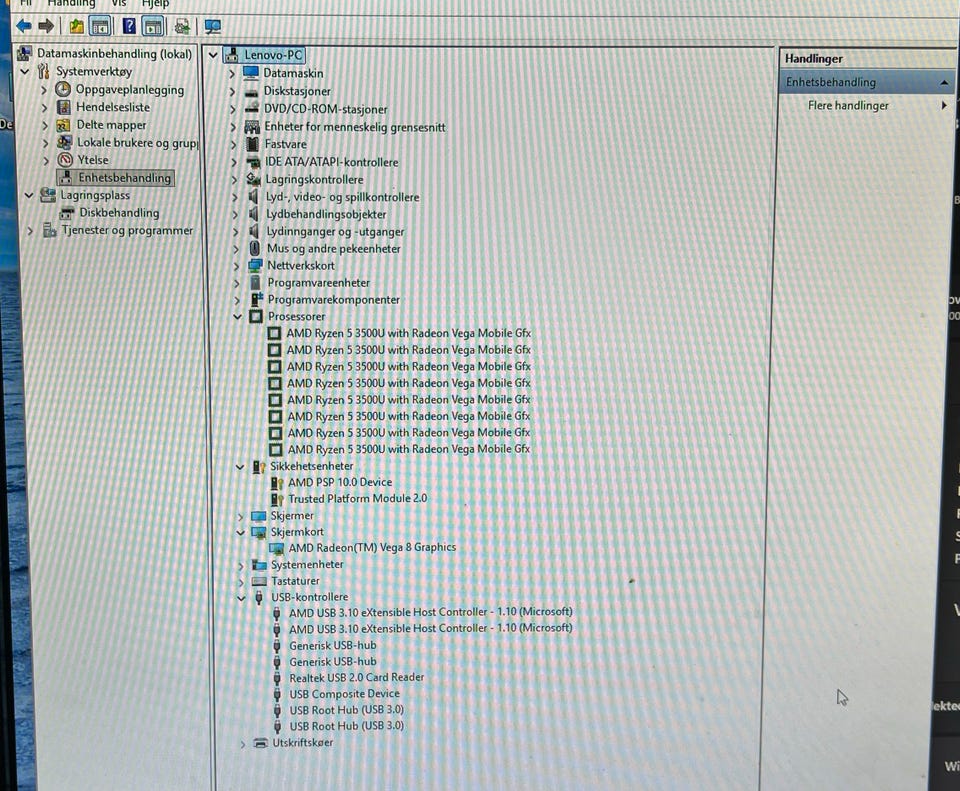Open the Vis menu

119,4
